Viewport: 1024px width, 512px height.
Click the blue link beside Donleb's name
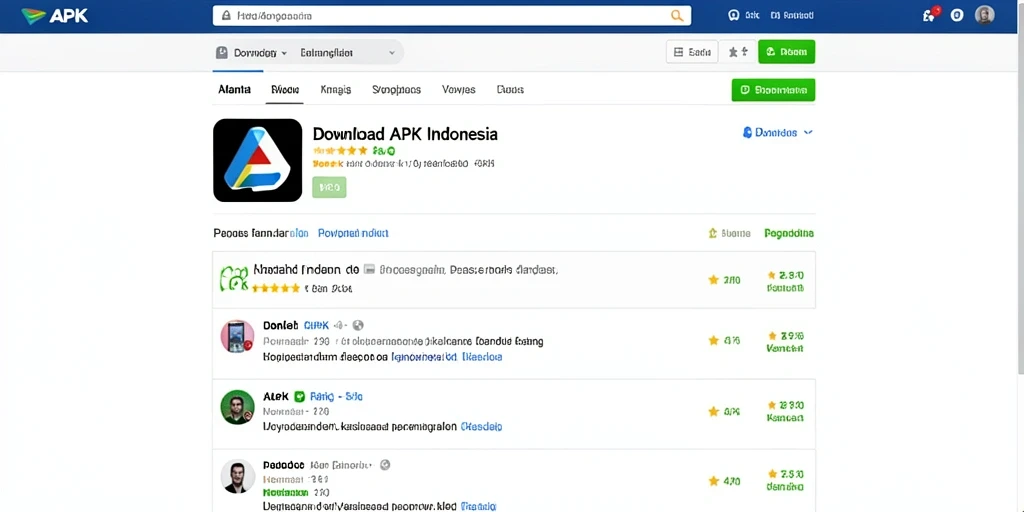point(316,325)
